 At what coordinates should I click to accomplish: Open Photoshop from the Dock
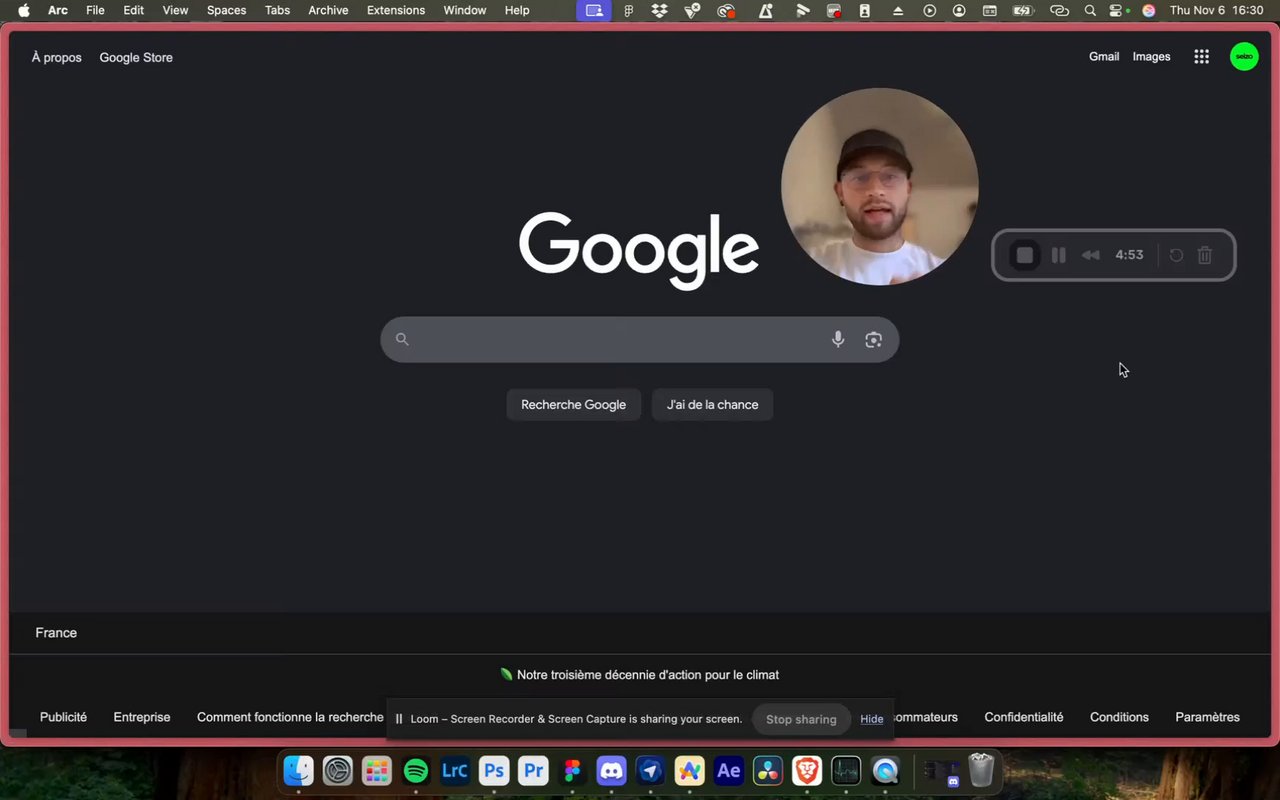(x=494, y=770)
